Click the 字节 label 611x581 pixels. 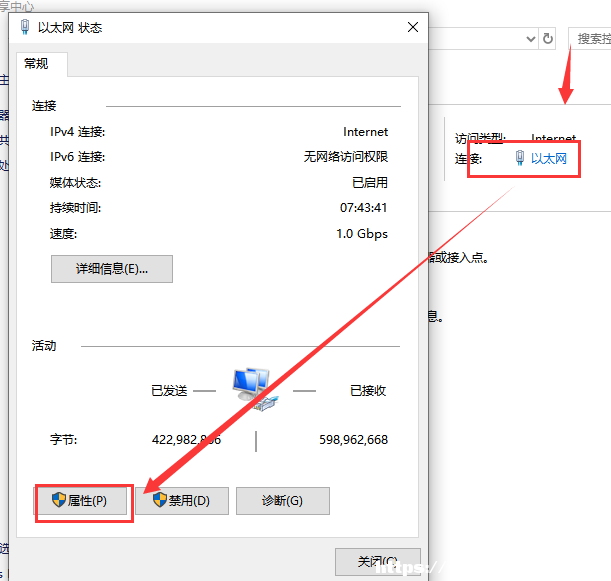(63, 440)
